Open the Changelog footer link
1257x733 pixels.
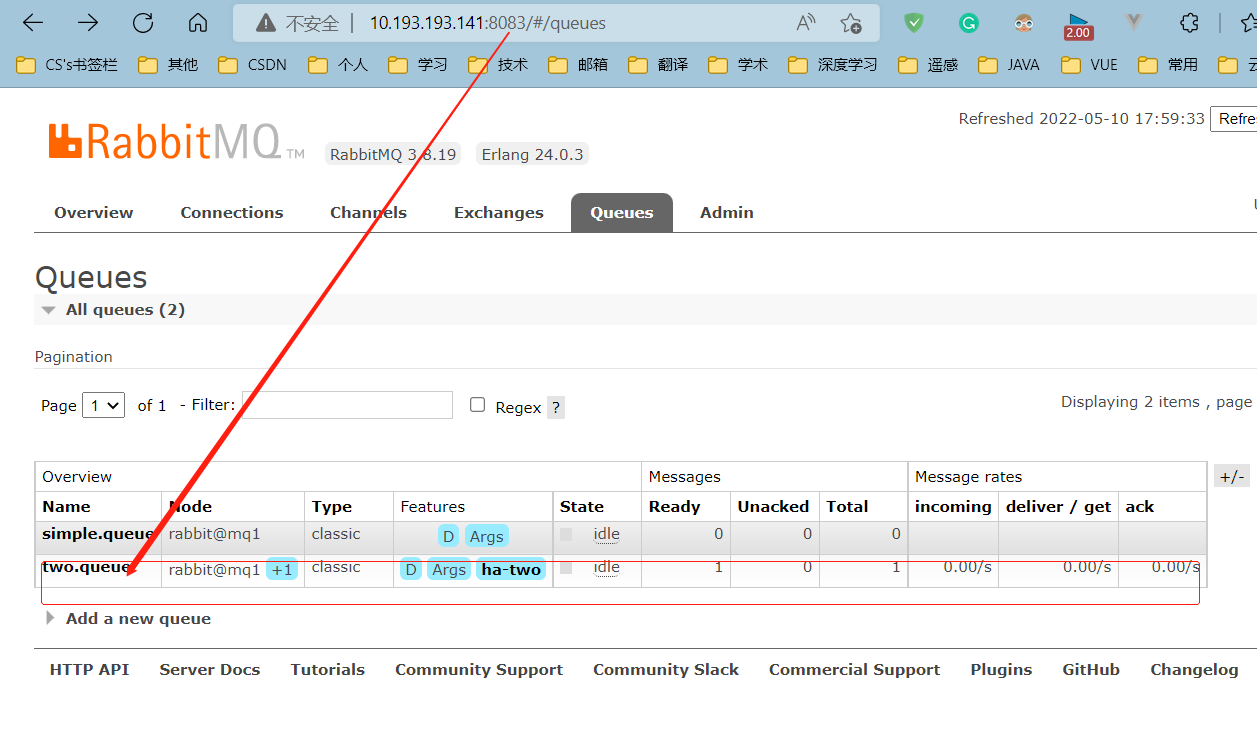[1194, 670]
